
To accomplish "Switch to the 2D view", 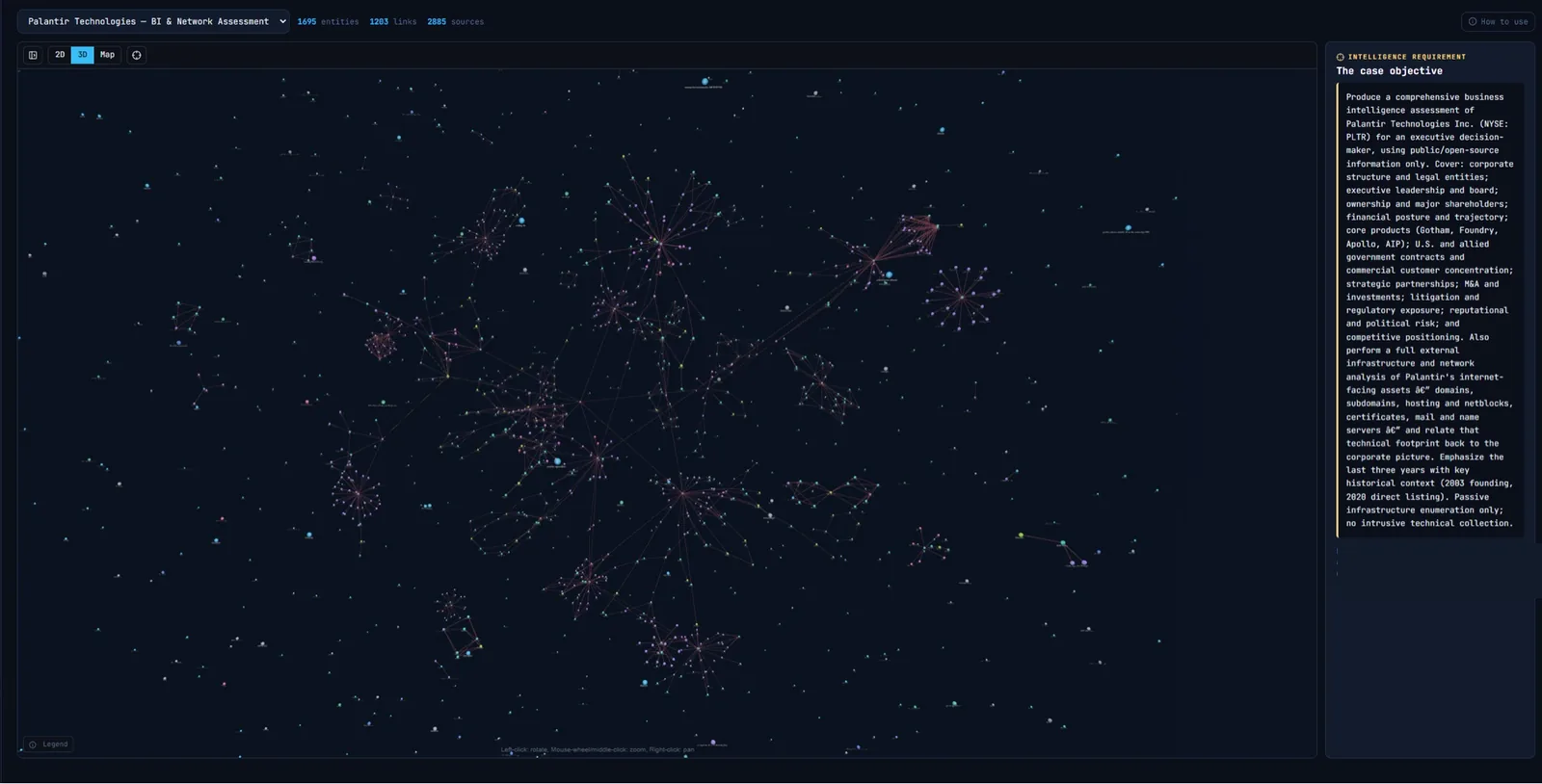I will [x=60, y=55].
